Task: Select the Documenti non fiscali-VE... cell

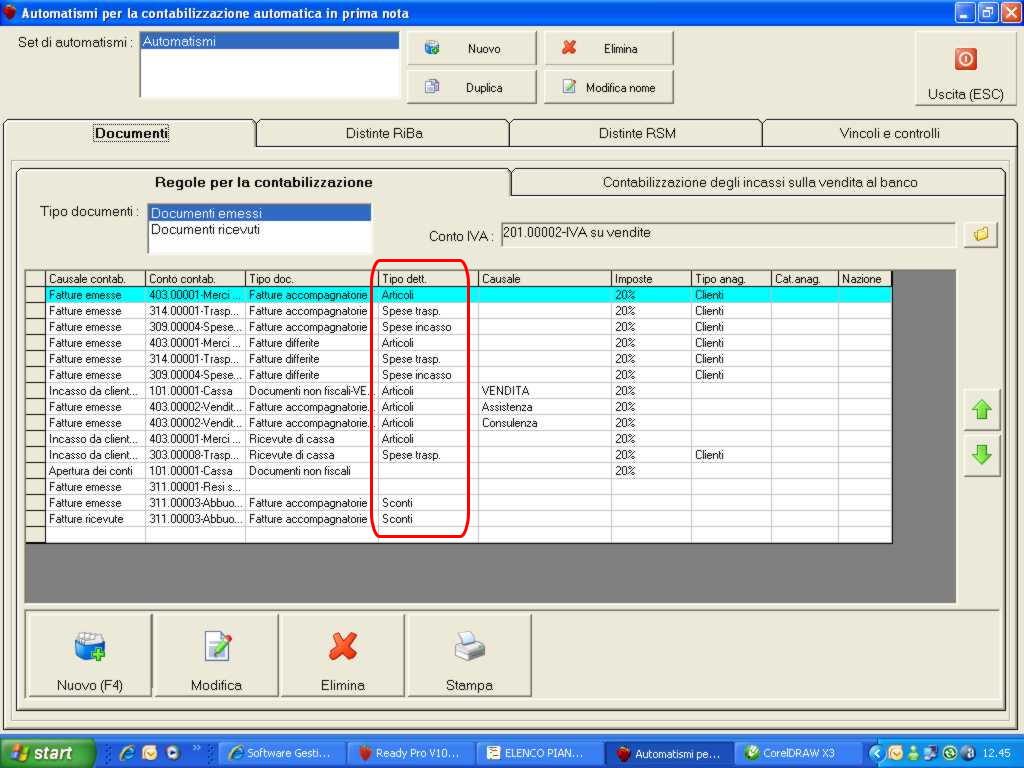Action: click(312, 391)
